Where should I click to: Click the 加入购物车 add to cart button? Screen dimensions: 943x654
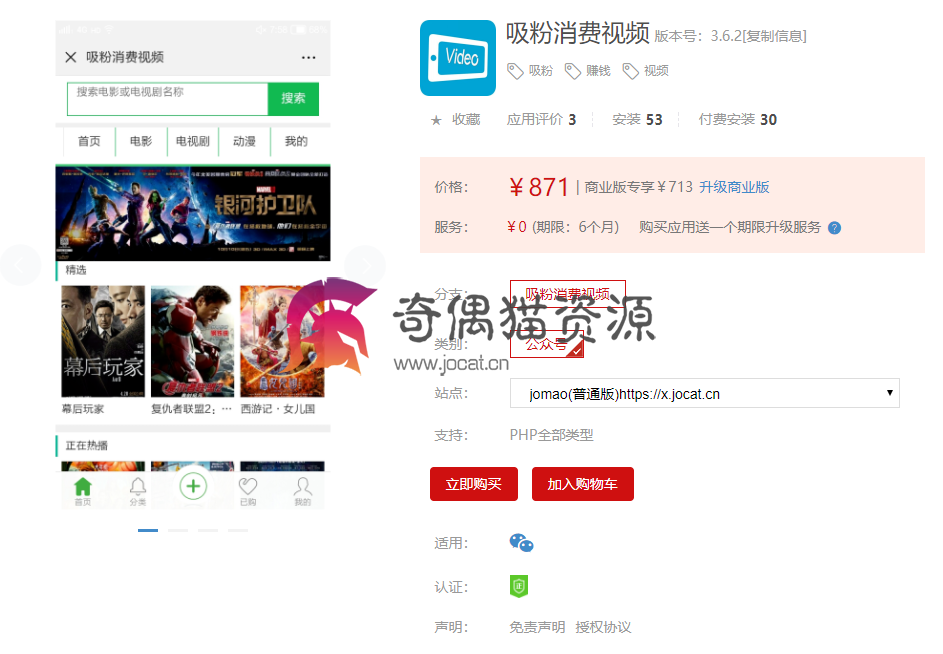(x=583, y=484)
